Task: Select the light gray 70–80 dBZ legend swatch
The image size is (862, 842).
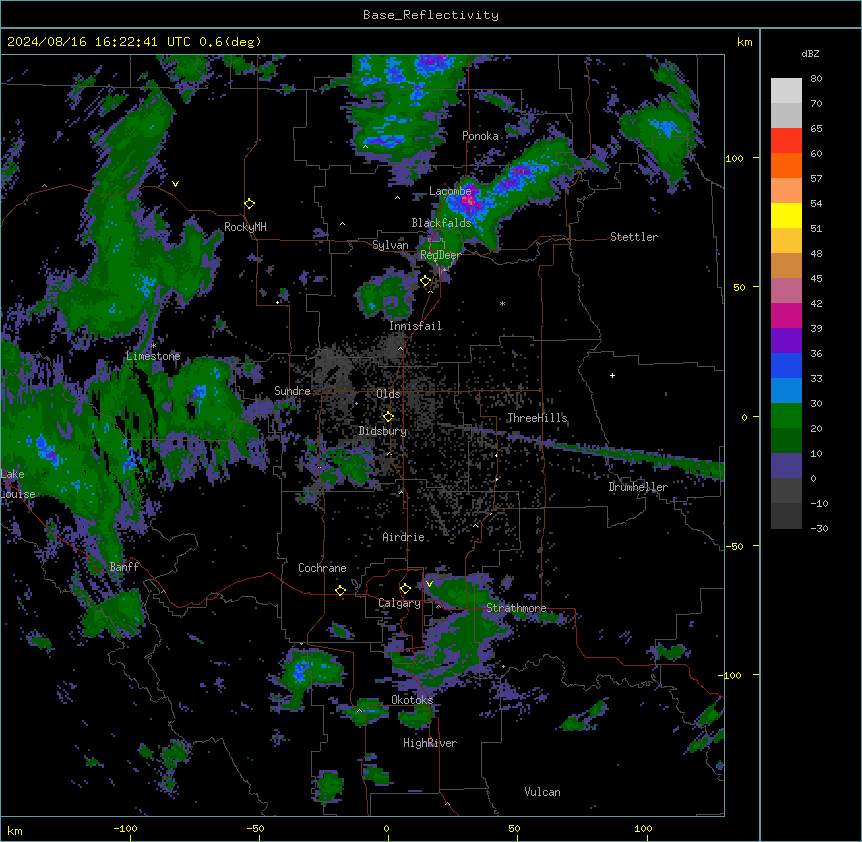Action: coord(786,91)
